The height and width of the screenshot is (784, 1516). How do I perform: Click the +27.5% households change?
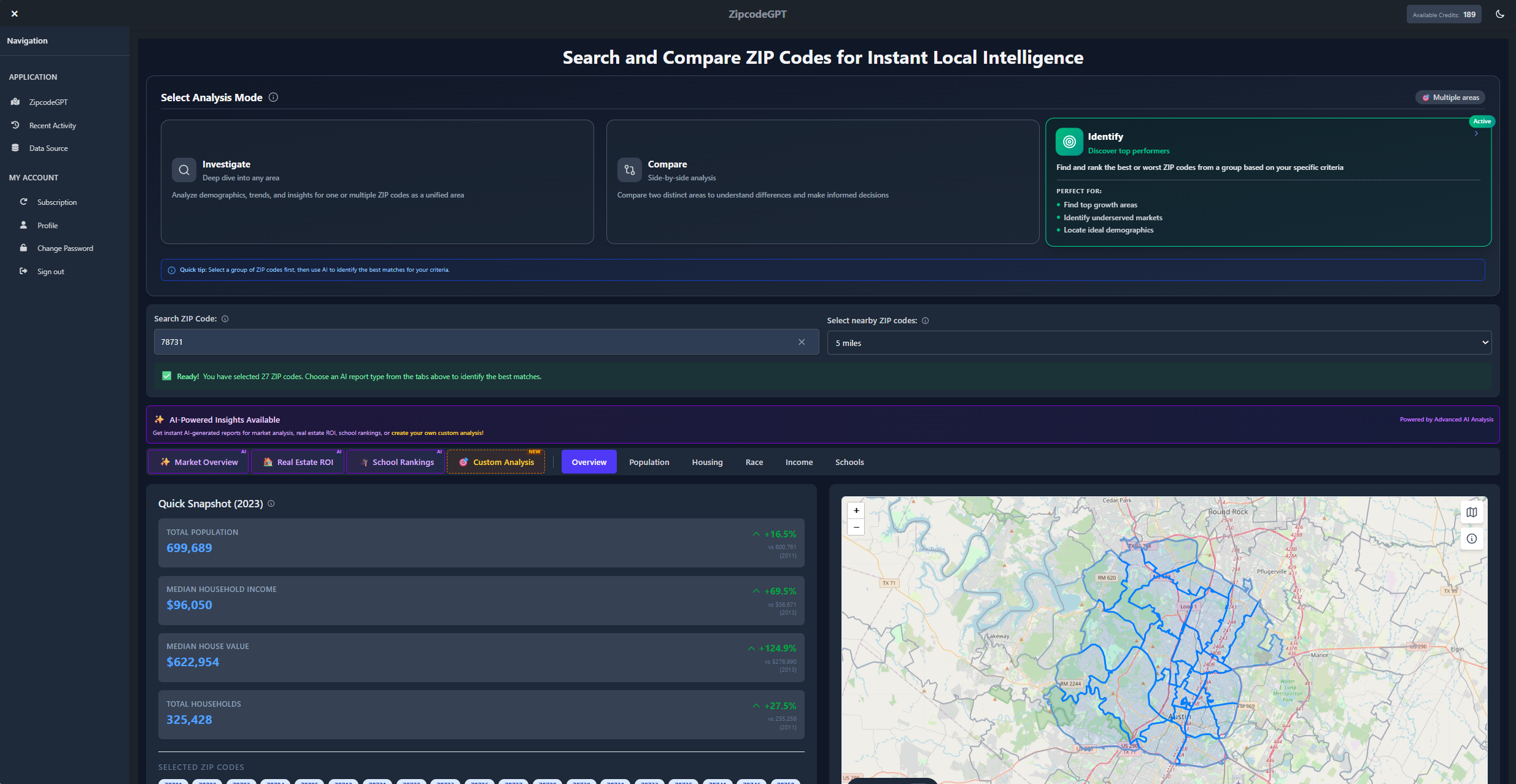point(775,706)
